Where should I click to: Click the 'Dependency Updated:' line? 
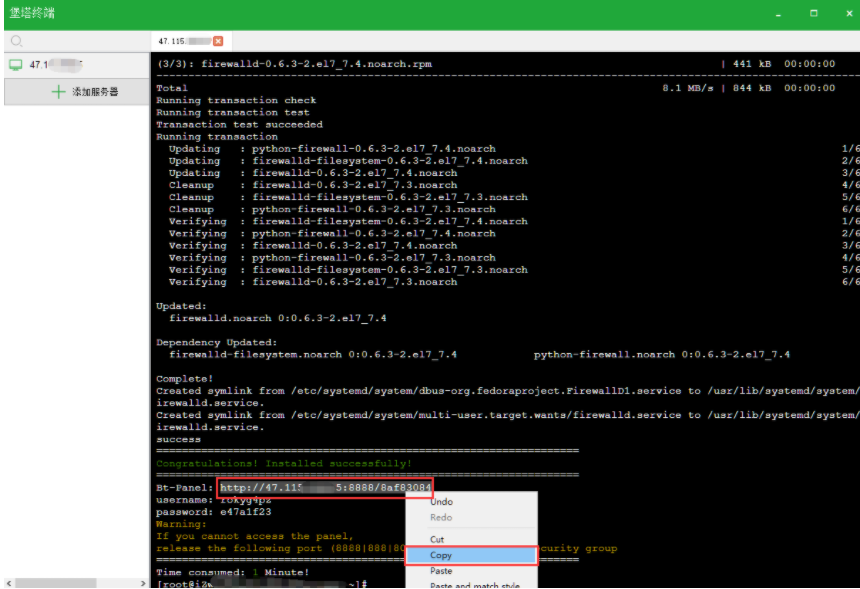click(x=217, y=342)
